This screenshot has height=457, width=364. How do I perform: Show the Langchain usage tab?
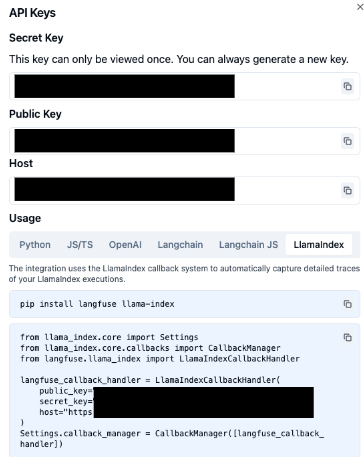[x=180, y=245]
